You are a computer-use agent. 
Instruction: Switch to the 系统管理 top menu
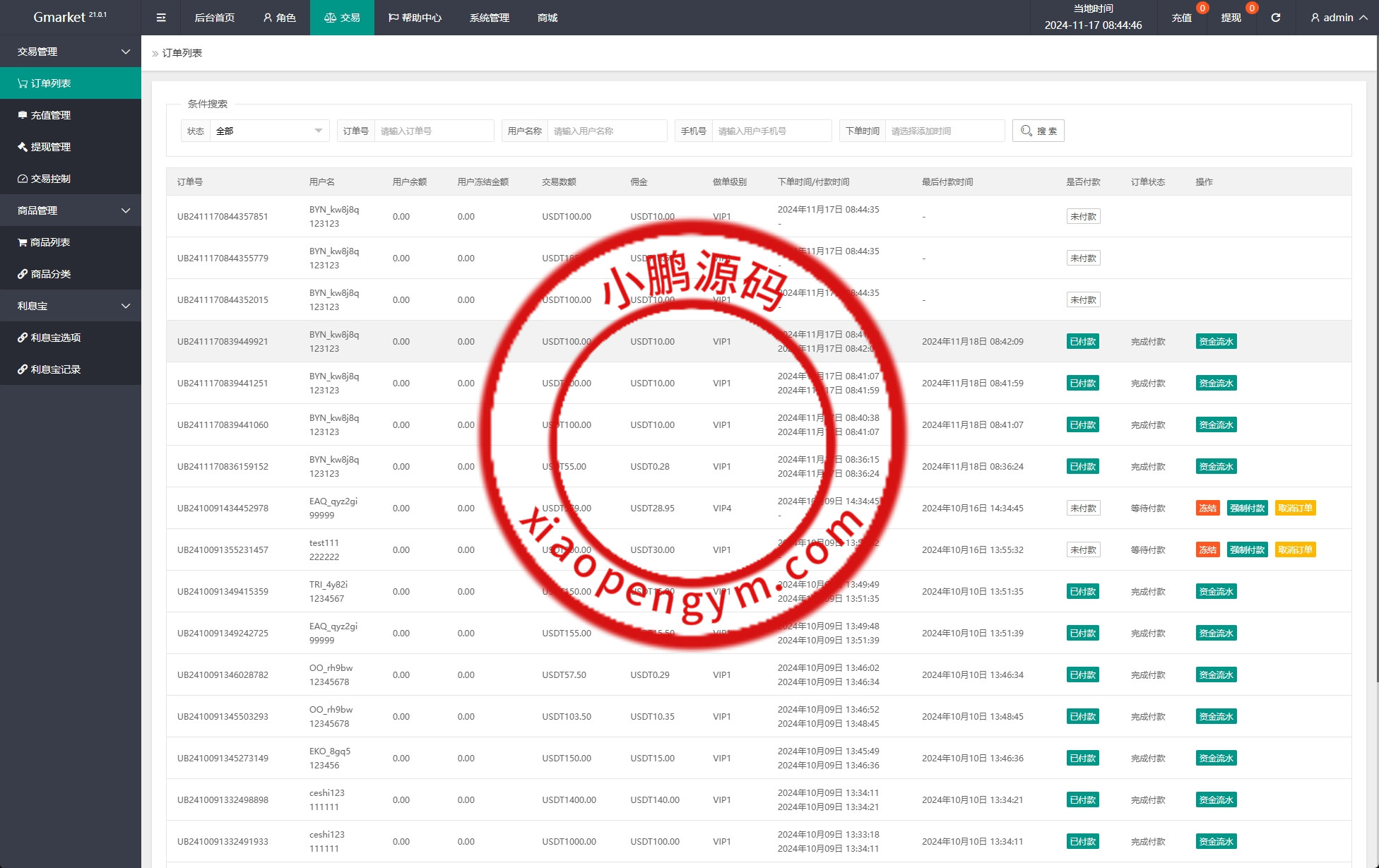pos(489,18)
